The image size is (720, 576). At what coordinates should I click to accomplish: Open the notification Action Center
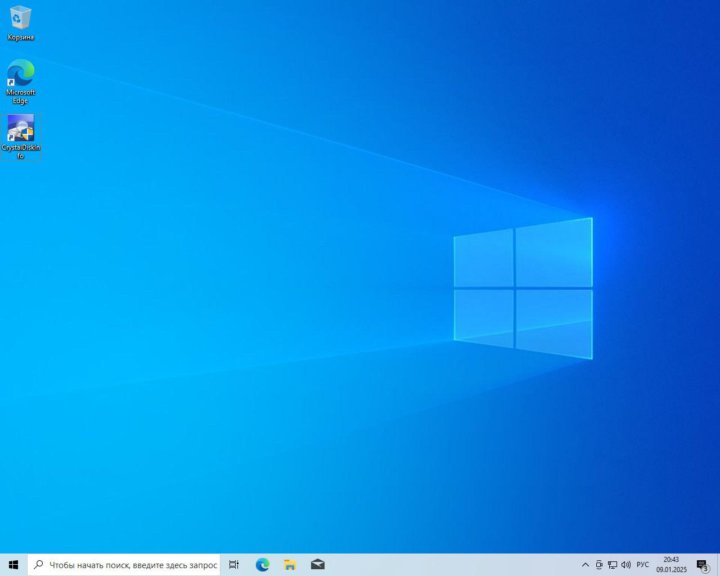703,565
